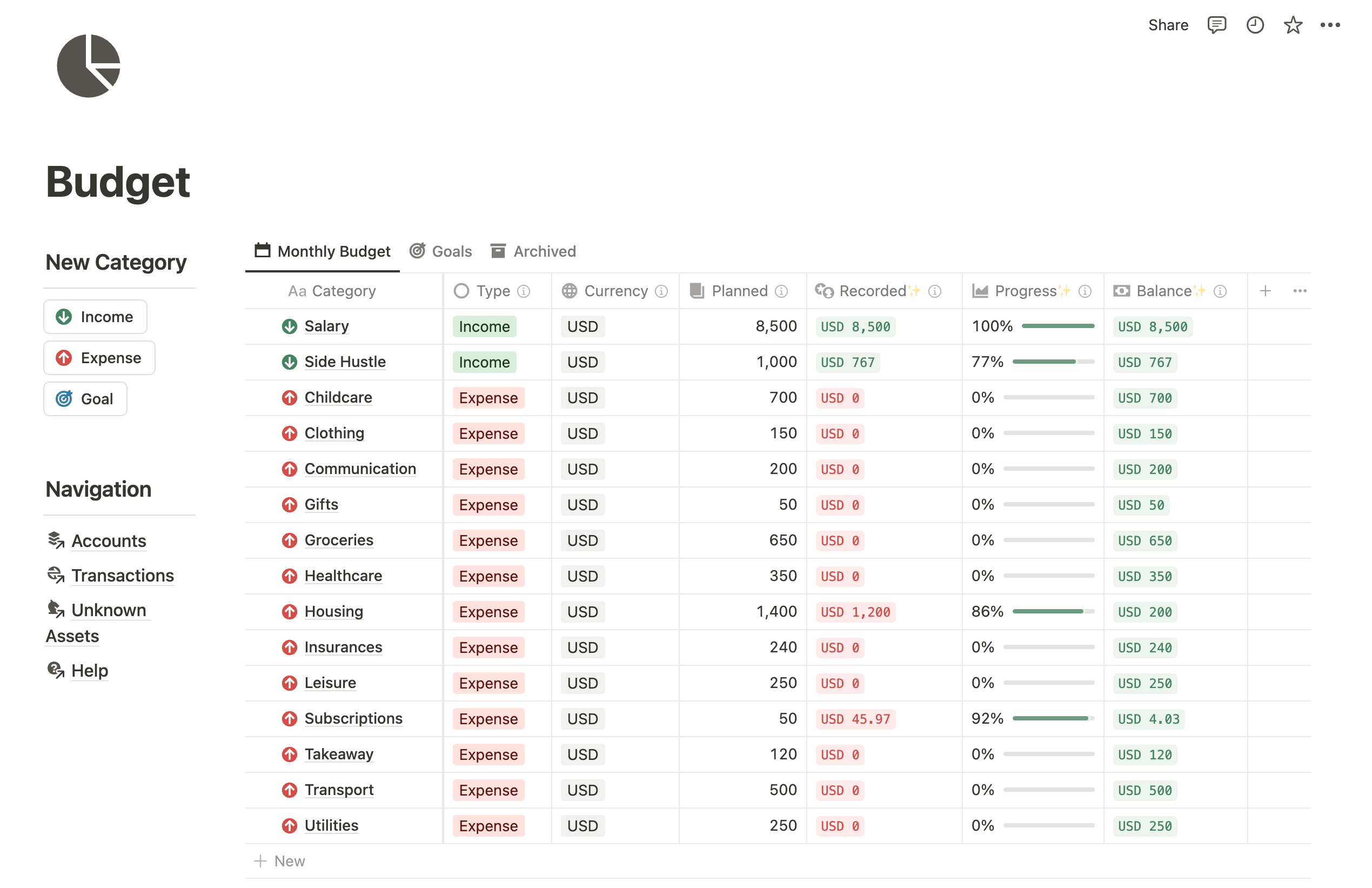View page history with the clock icon
This screenshot has width=1372, height=888.
(x=1255, y=25)
